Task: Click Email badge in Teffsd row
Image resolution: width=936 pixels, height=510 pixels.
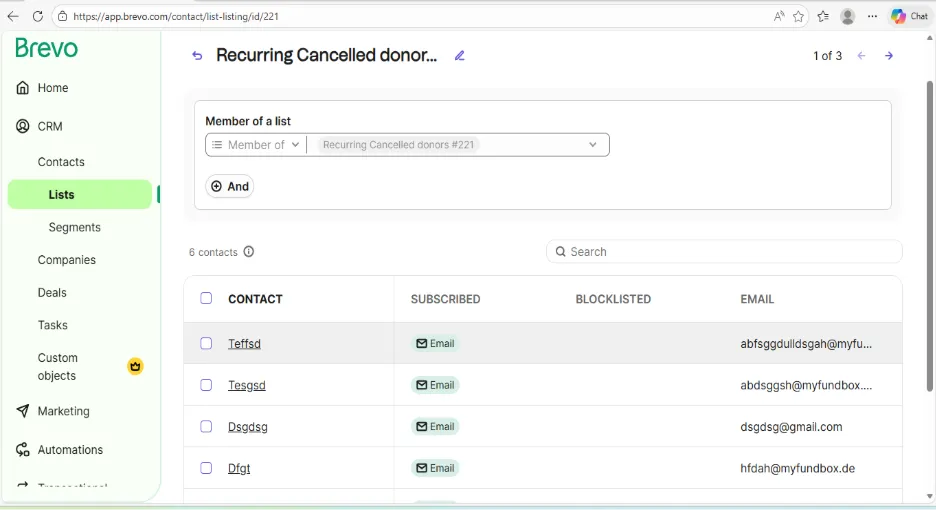Action: 435,343
